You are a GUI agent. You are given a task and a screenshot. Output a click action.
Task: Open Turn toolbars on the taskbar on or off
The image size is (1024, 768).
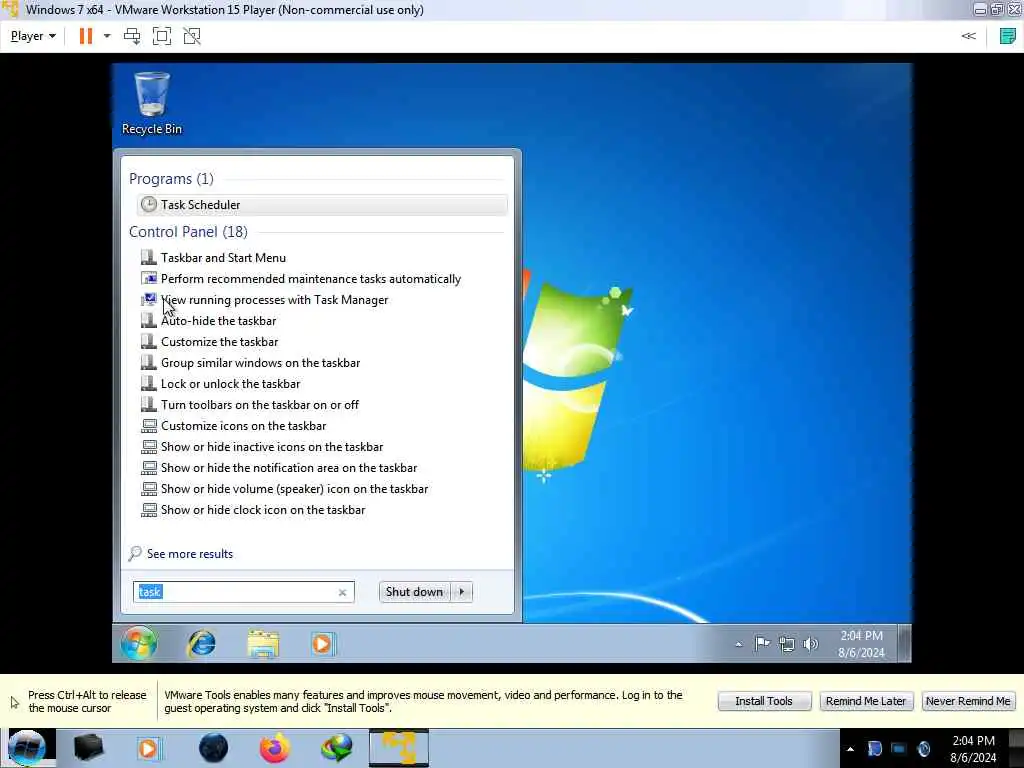click(259, 404)
